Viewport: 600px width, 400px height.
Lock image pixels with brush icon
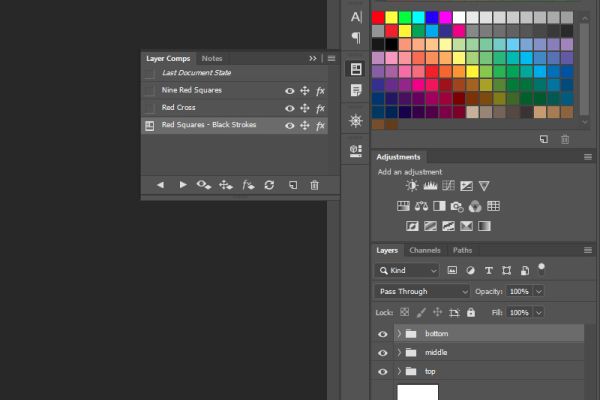point(421,313)
